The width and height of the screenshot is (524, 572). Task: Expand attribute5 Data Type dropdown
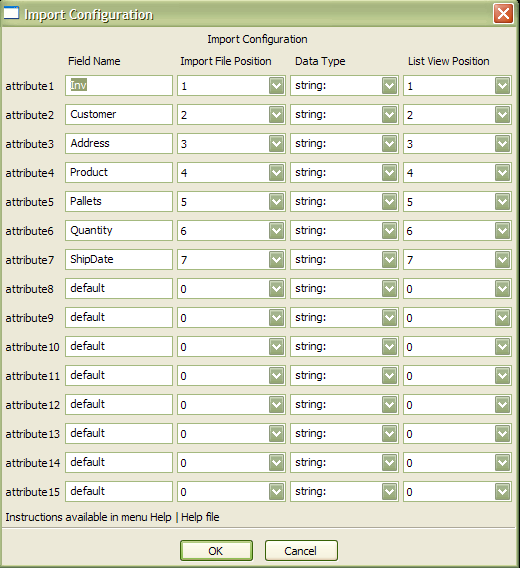pyautogui.click(x=390, y=201)
